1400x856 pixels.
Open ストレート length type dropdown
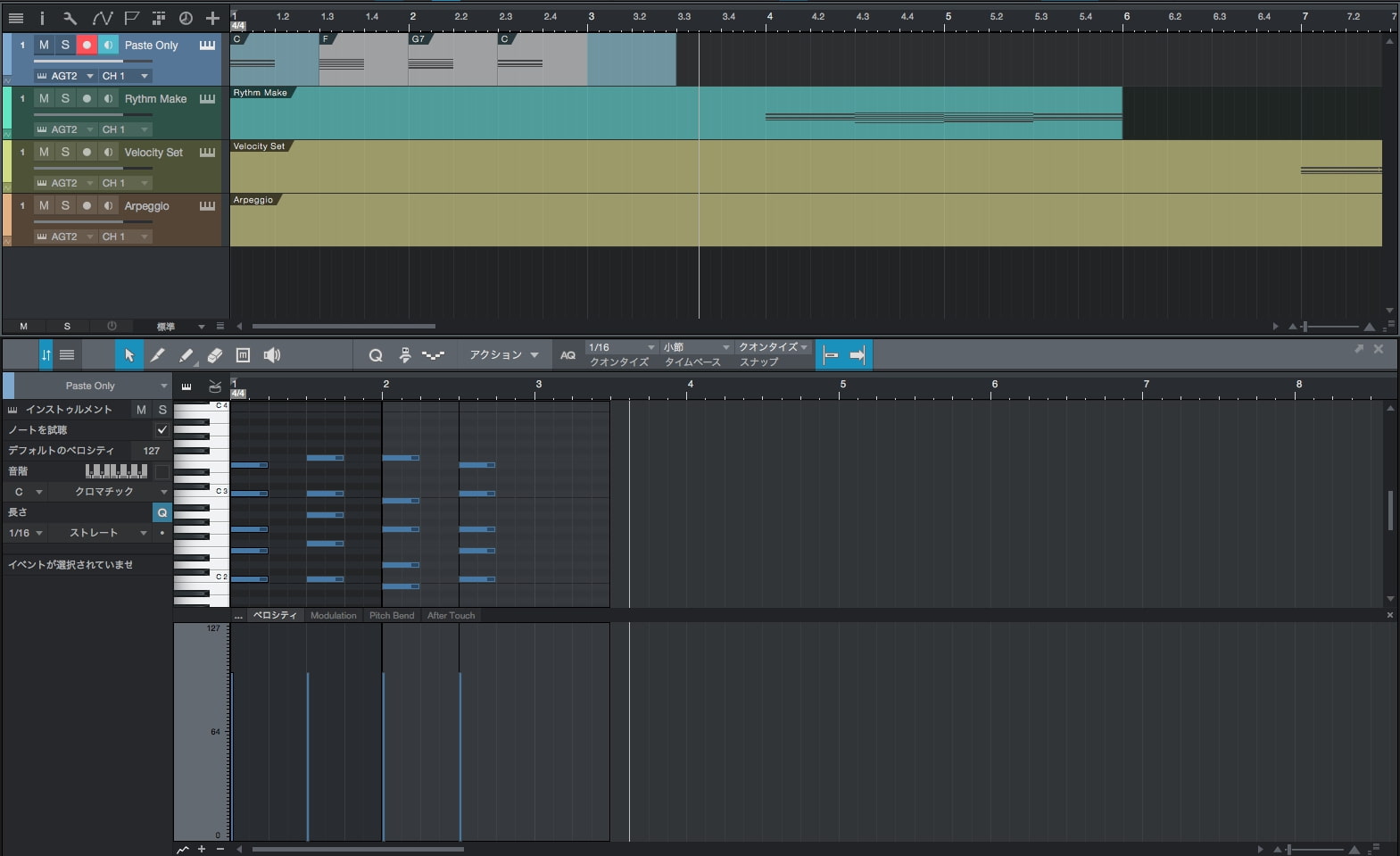(100, 533)
